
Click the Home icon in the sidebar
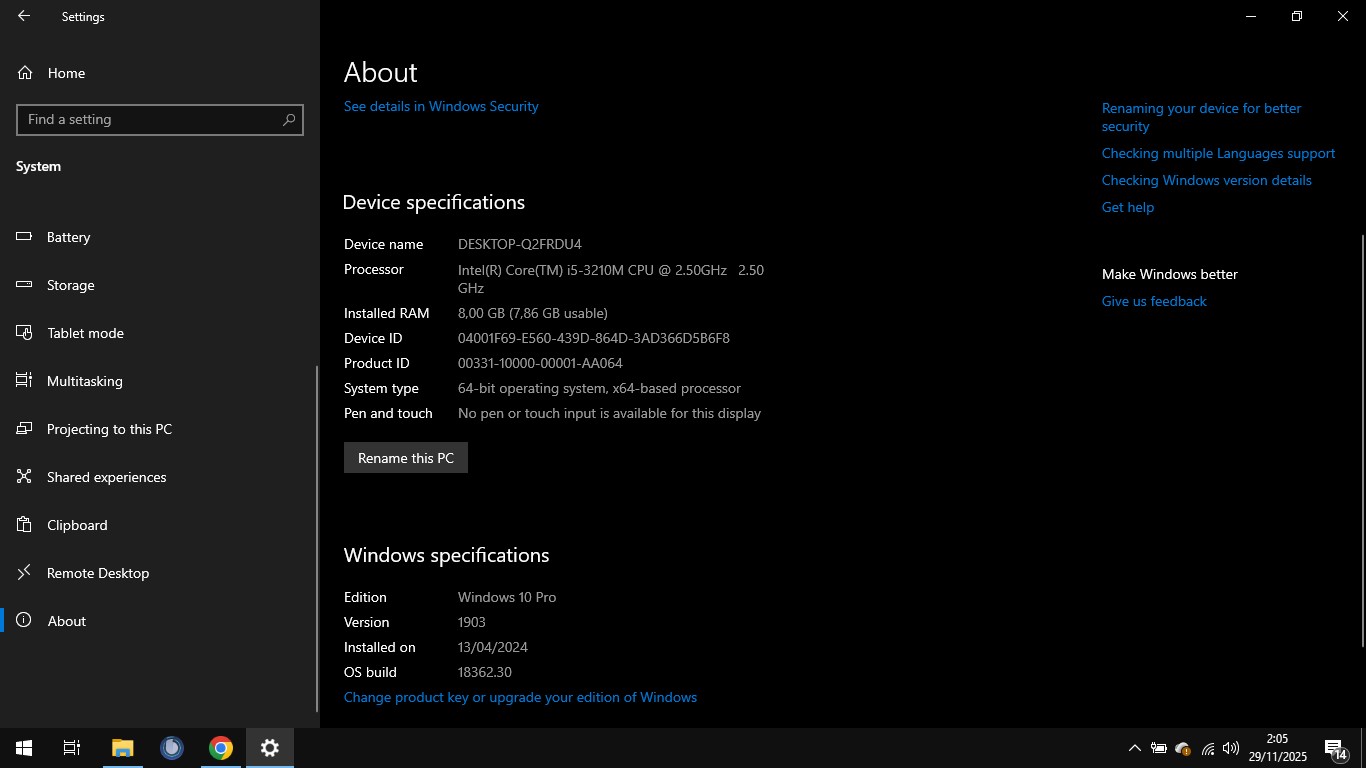[25, 73]
